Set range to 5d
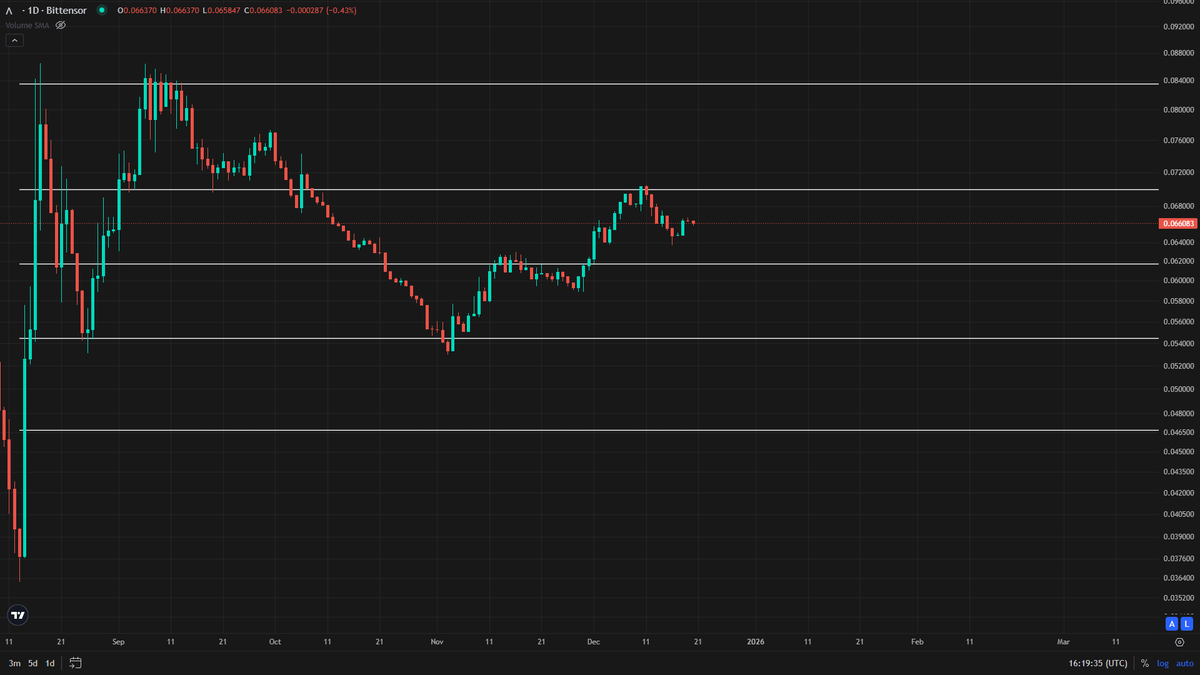1200x675 pixels. [32, 663]
